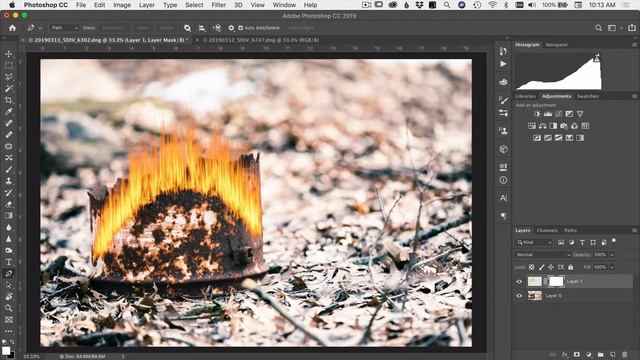This screenshot has height=360, width=640.
Task: Toggle lock image pixels brush icon
Action: click(541, 267)
